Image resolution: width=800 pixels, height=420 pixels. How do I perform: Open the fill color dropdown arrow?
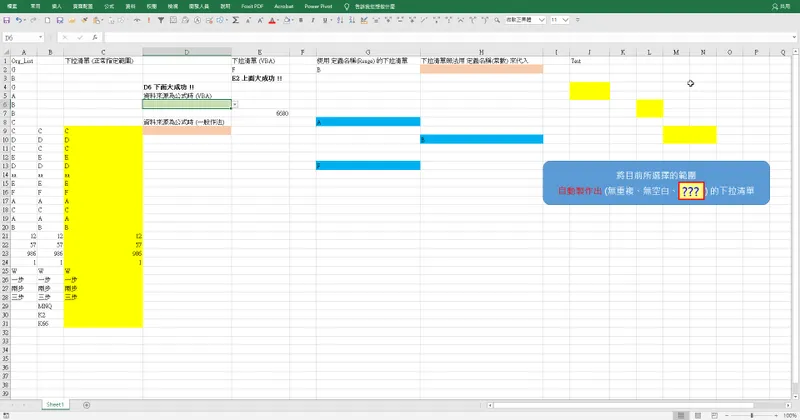point(293,20)
